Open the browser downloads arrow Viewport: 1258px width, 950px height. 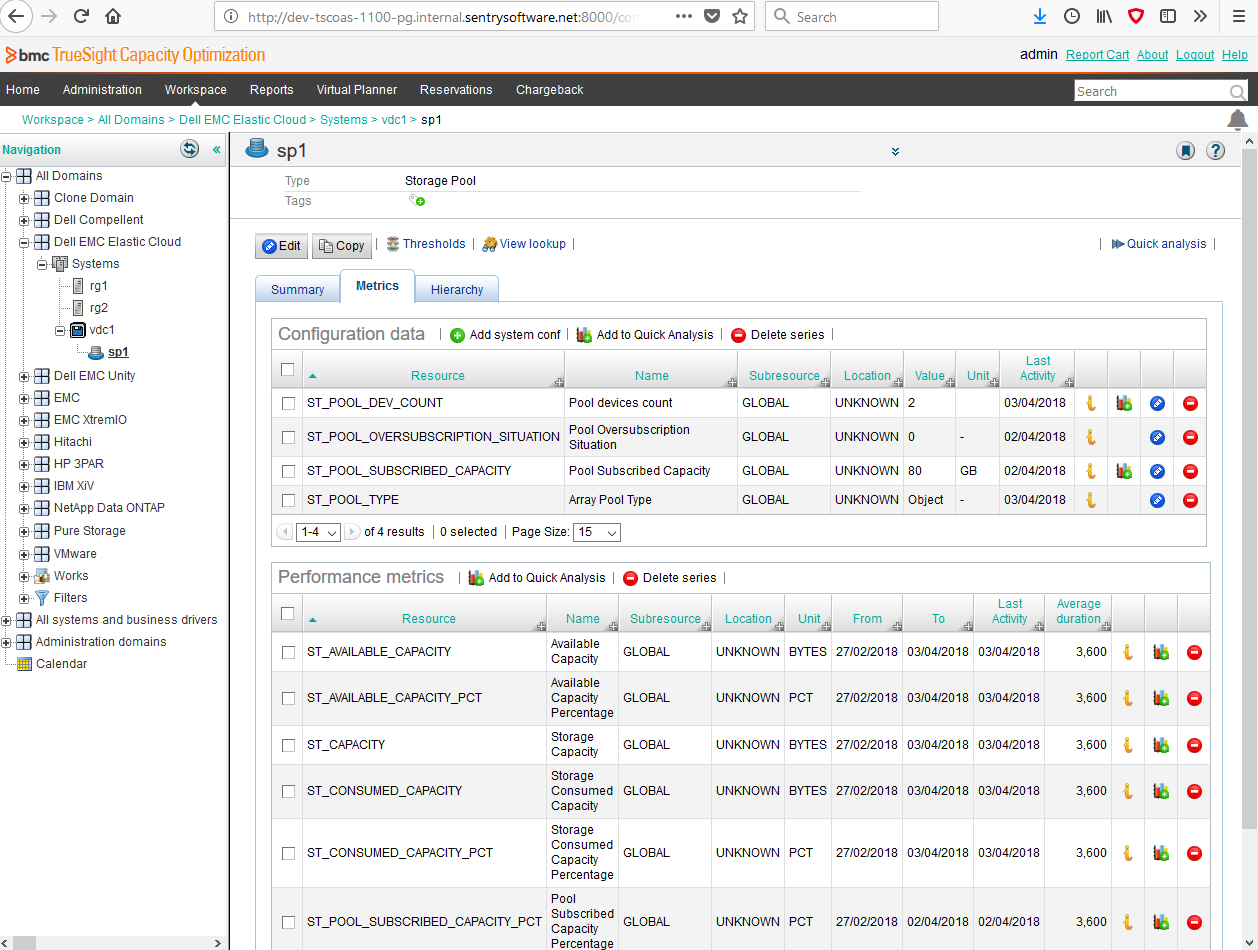(x=1040, y=16)
